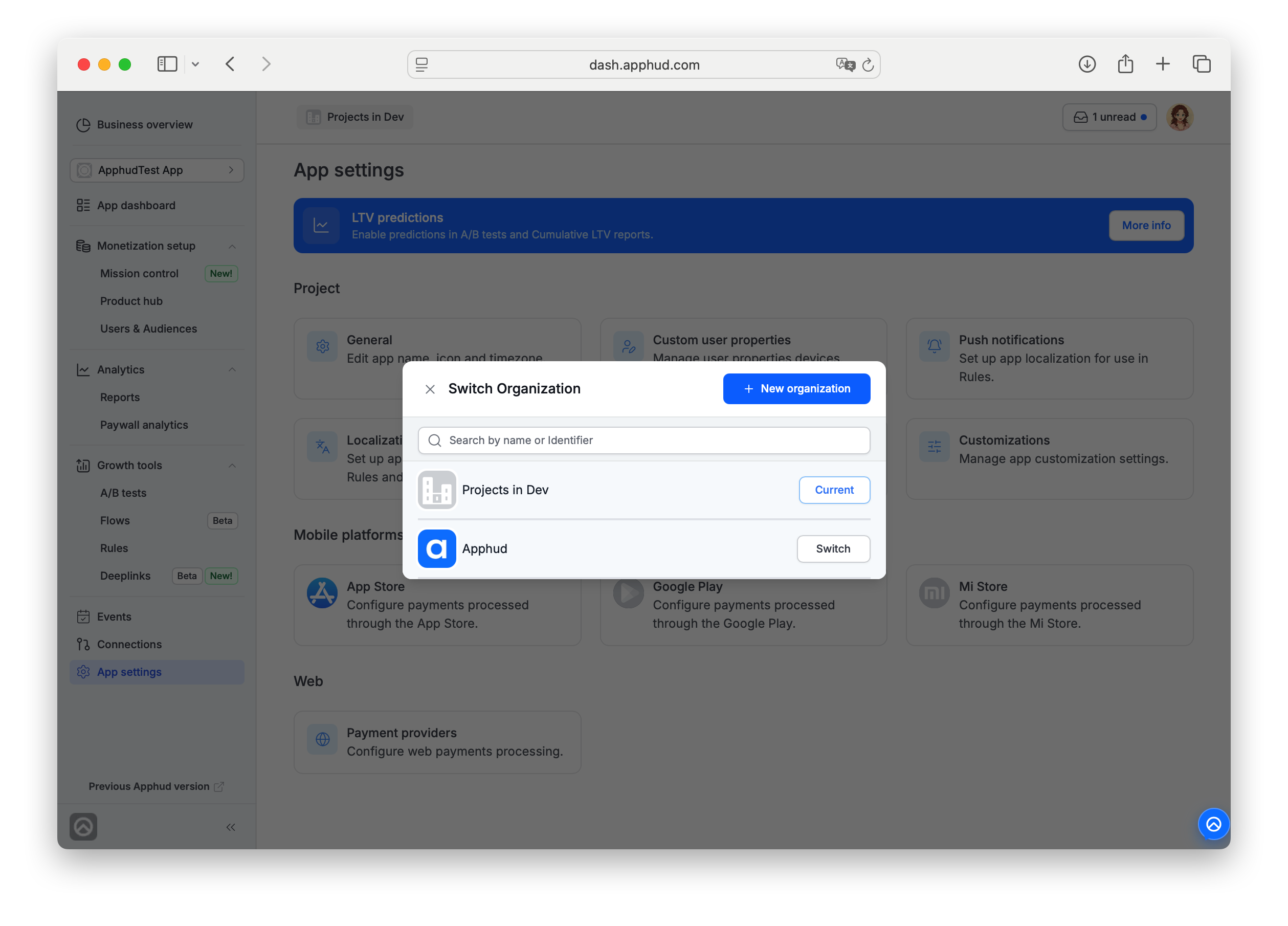Collapse the sidebar with double chevron
Screen dimensions: 1288x926
pos(231,827)
